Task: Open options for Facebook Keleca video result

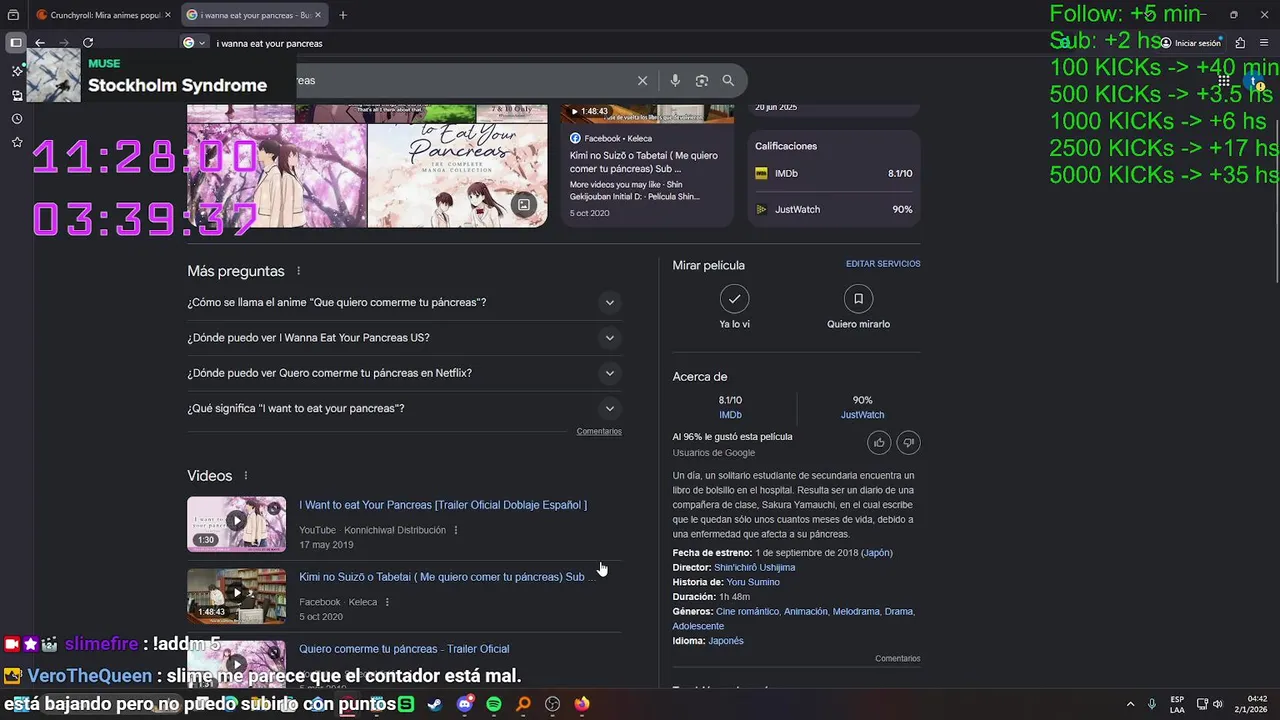Action: 387,602
